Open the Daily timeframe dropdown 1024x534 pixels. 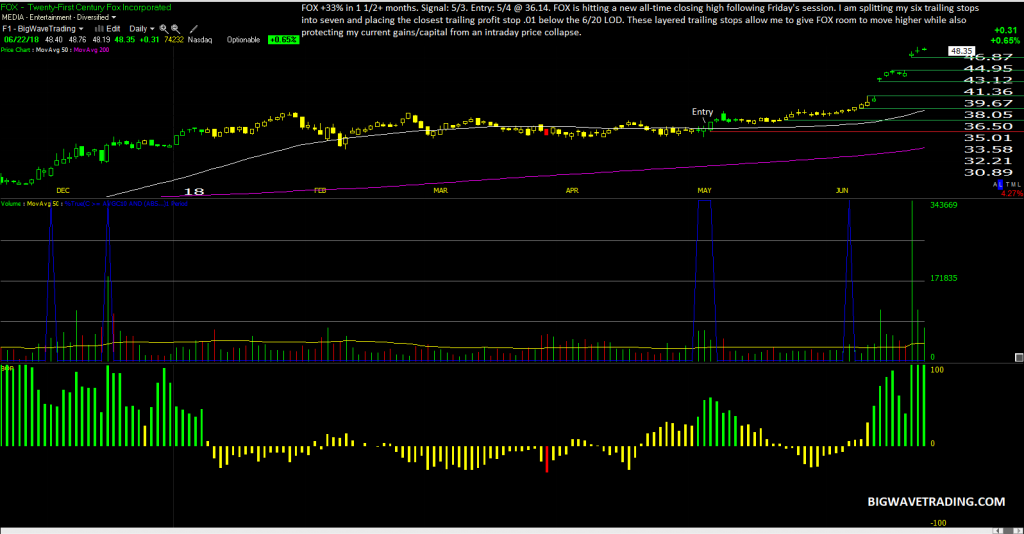142,29
